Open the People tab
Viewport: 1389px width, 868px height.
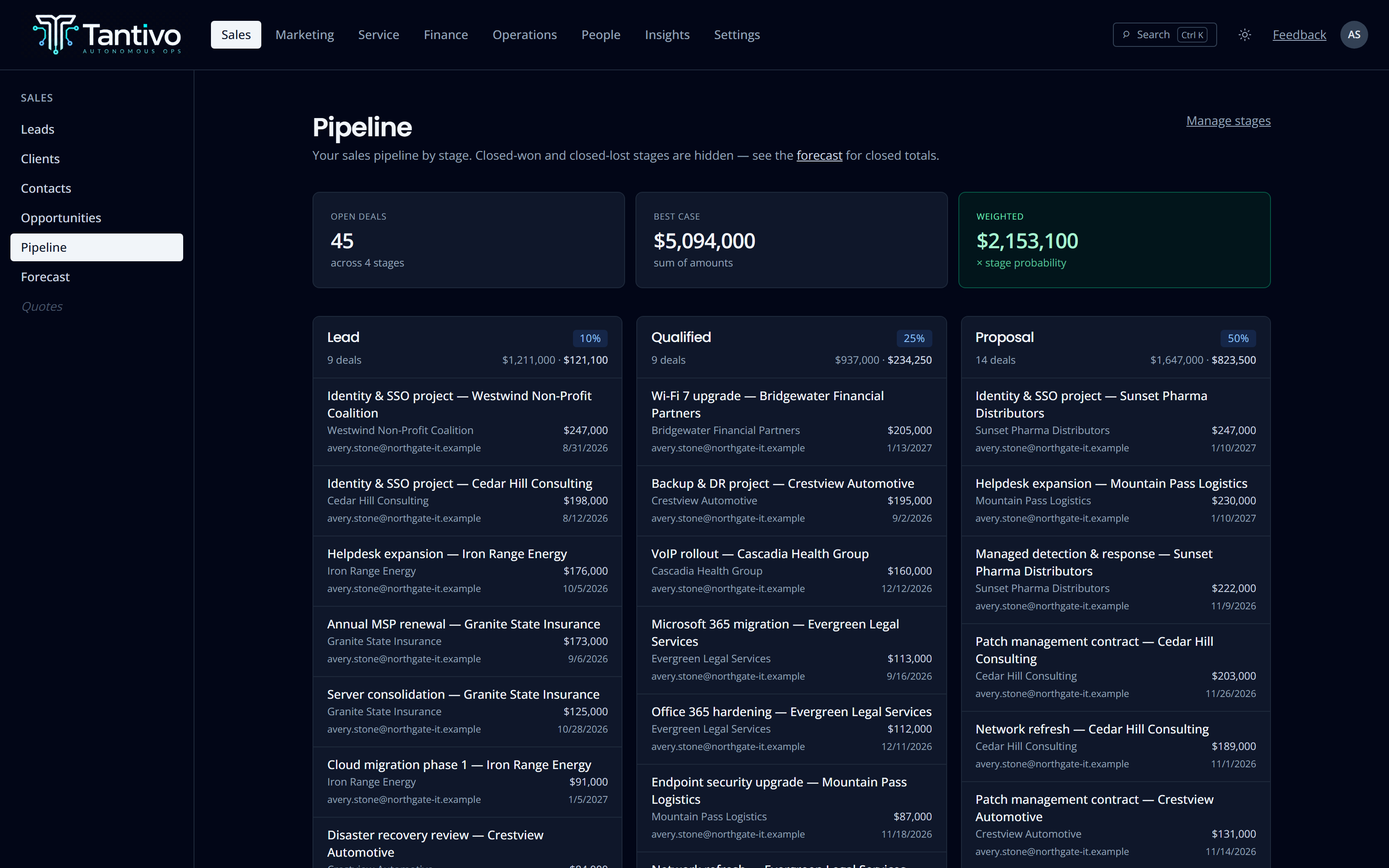[601, 35]
